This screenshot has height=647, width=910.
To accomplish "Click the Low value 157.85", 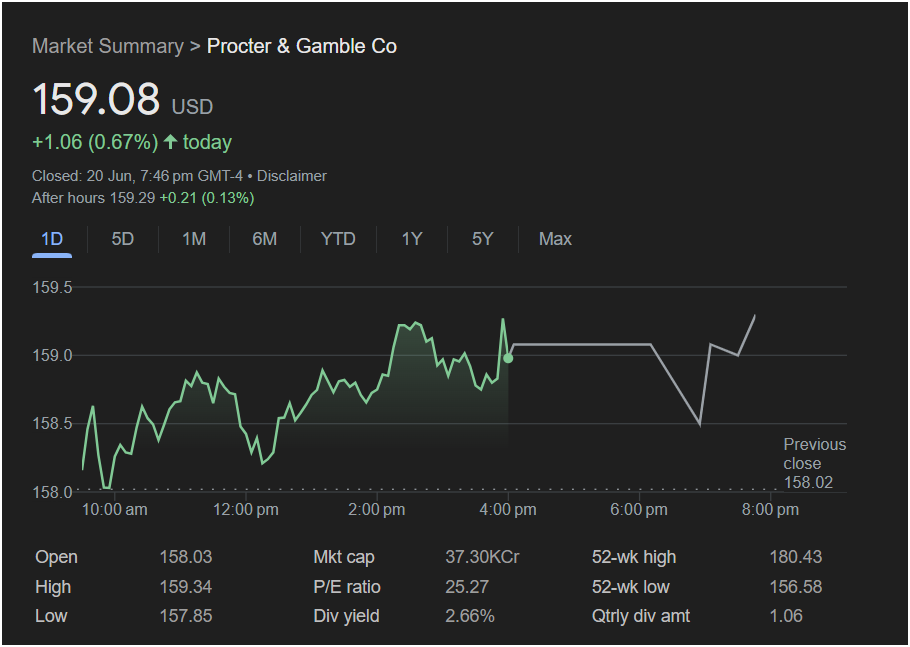I will (186, 616).
